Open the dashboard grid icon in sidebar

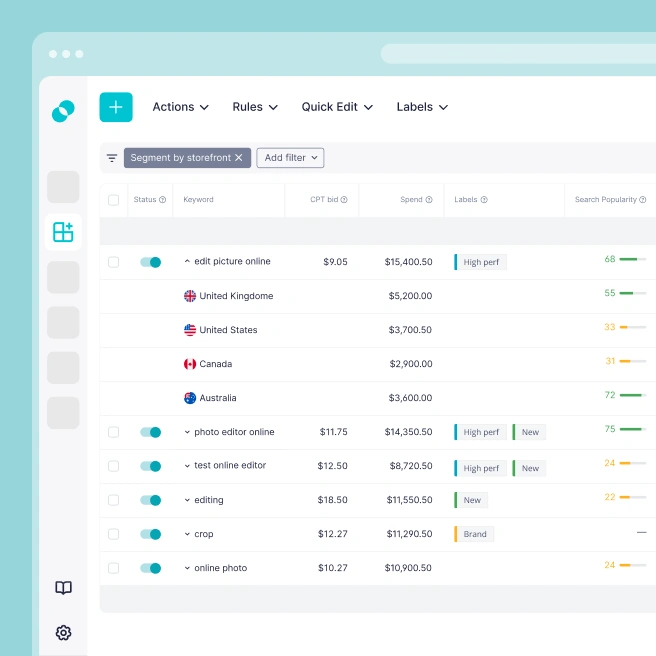(x=63, y=232)
